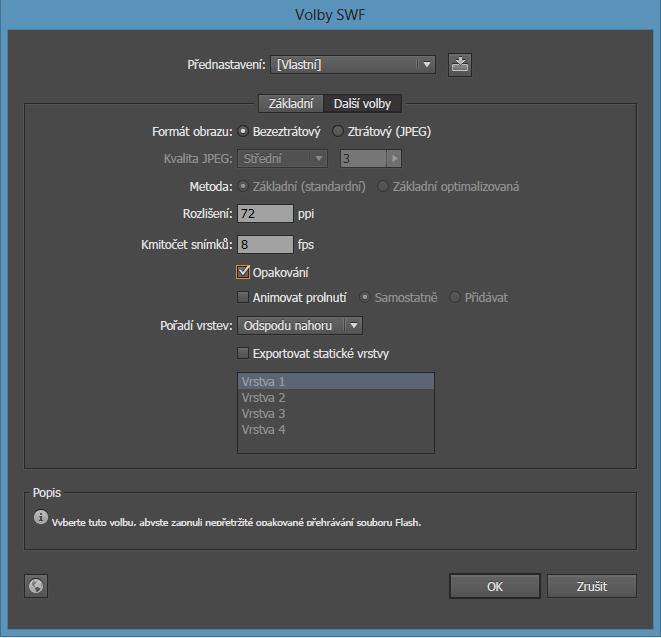Click the Zrušit button
The width and height of the screenshot is (661, 638).
[x=591, y=587]
